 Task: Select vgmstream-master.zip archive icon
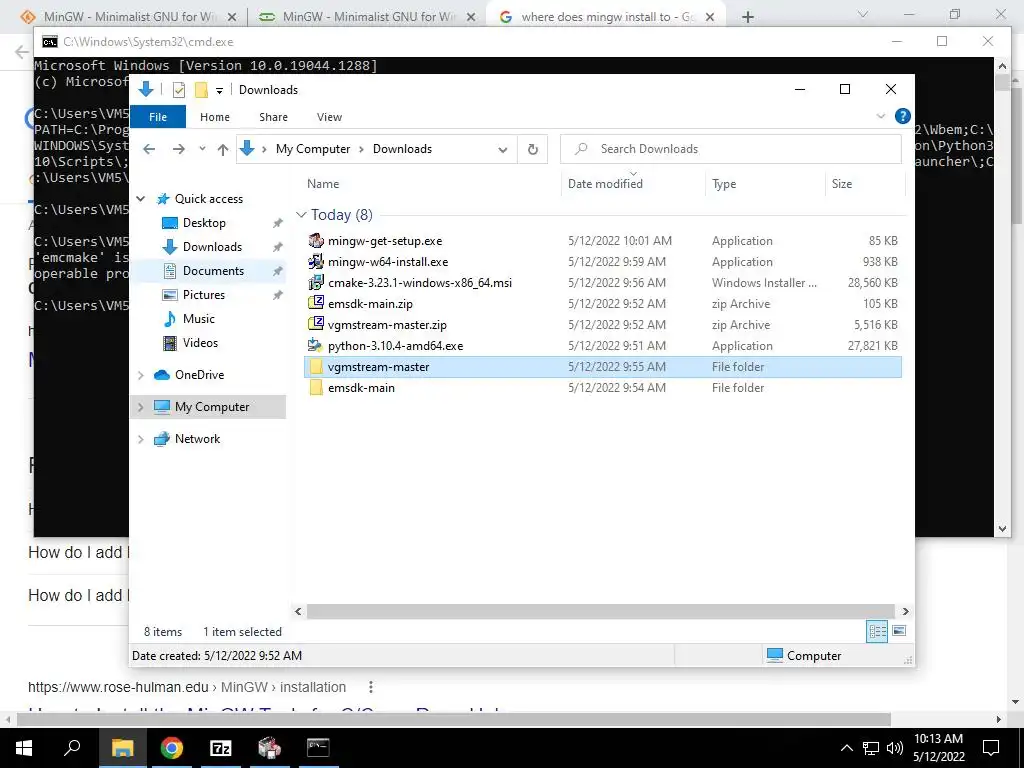(316, 324)
